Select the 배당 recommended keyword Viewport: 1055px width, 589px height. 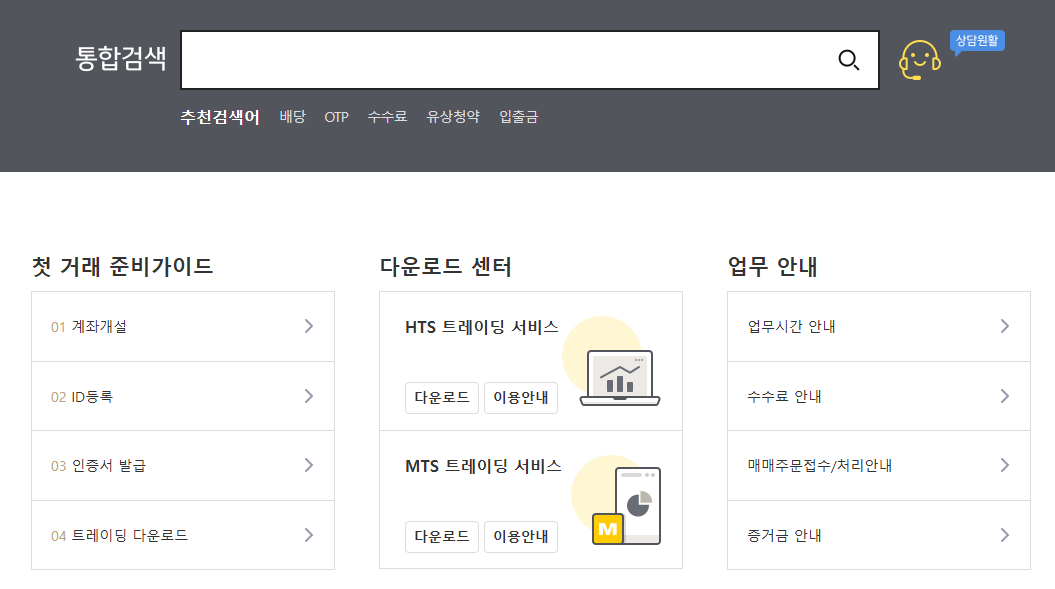tap(291, 117)
